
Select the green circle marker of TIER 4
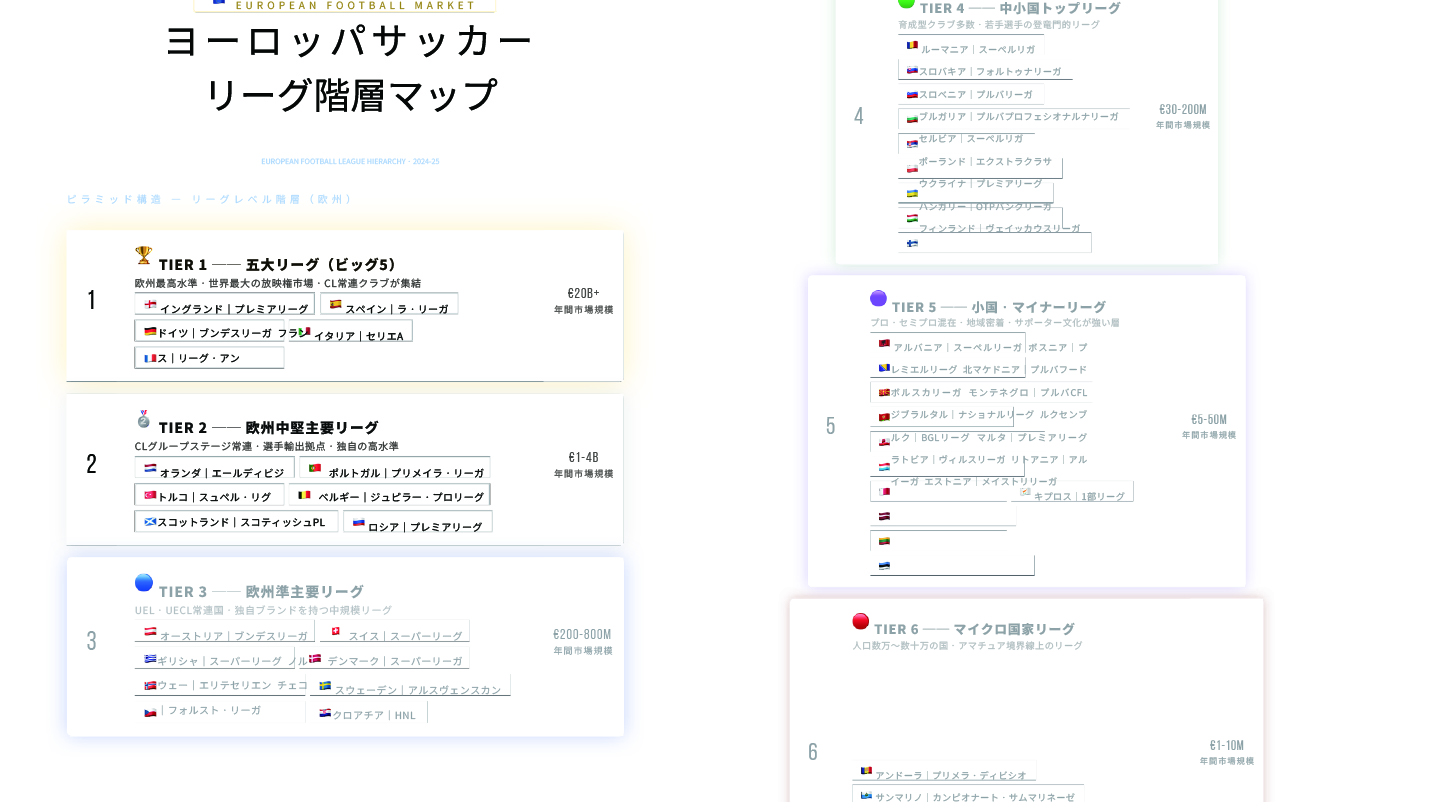[906, 2]
